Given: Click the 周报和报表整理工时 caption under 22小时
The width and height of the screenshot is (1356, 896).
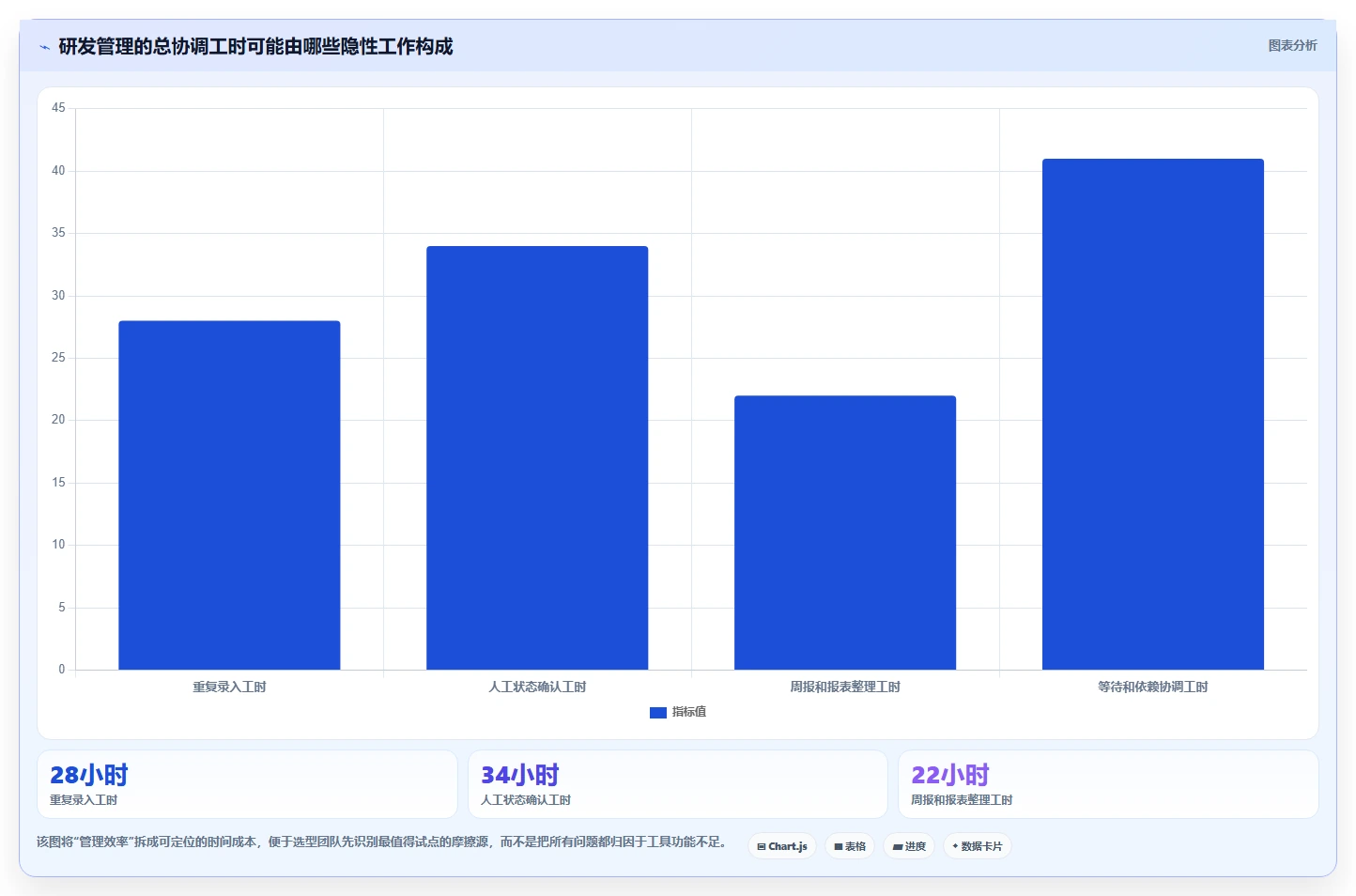Looking at the screenshot, I should [962, 800].
